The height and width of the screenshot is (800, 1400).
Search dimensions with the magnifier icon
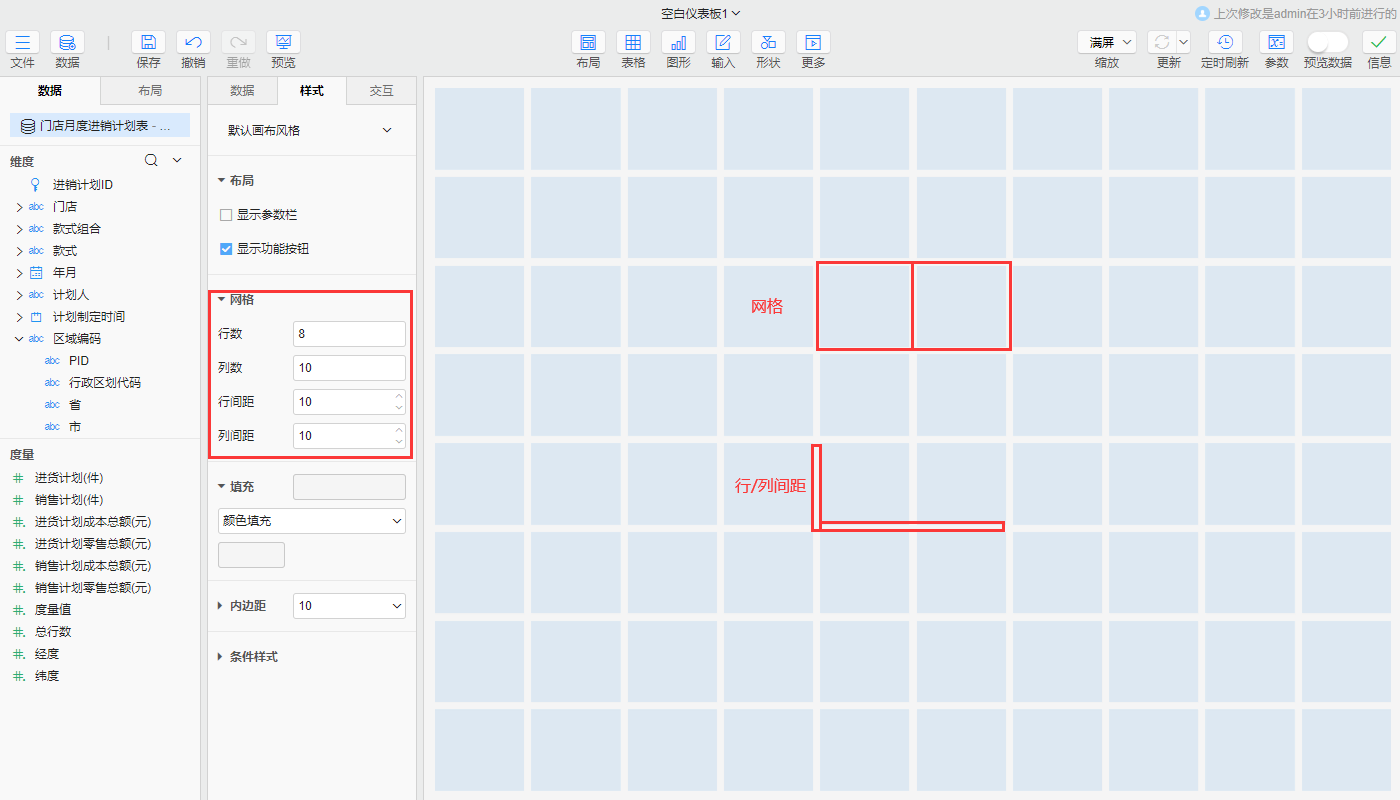(151, 160)
